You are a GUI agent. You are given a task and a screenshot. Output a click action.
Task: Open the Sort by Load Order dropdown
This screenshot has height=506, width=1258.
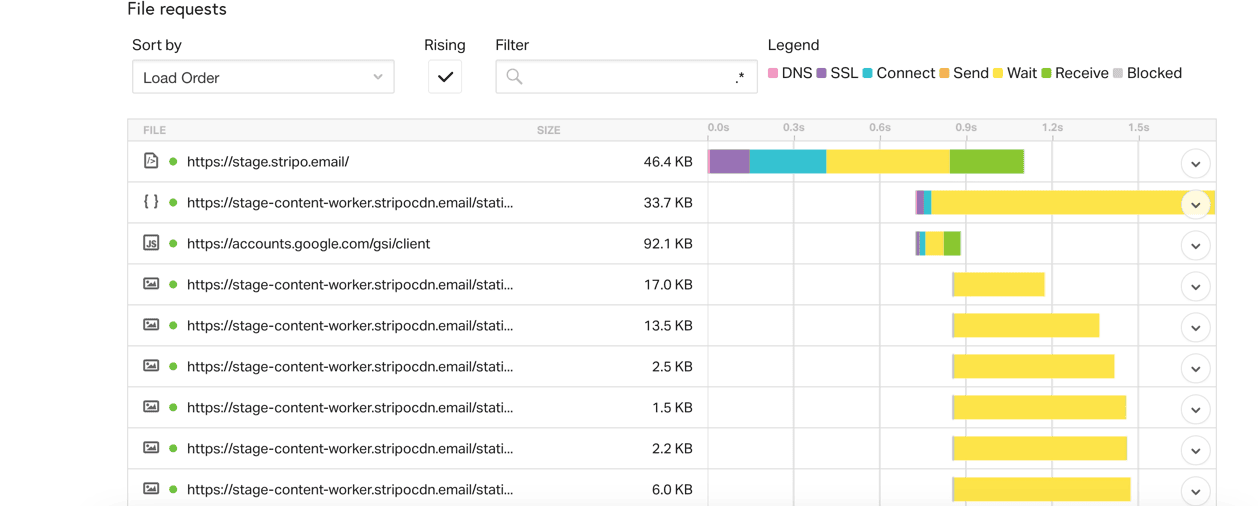(x=263, y=77)
